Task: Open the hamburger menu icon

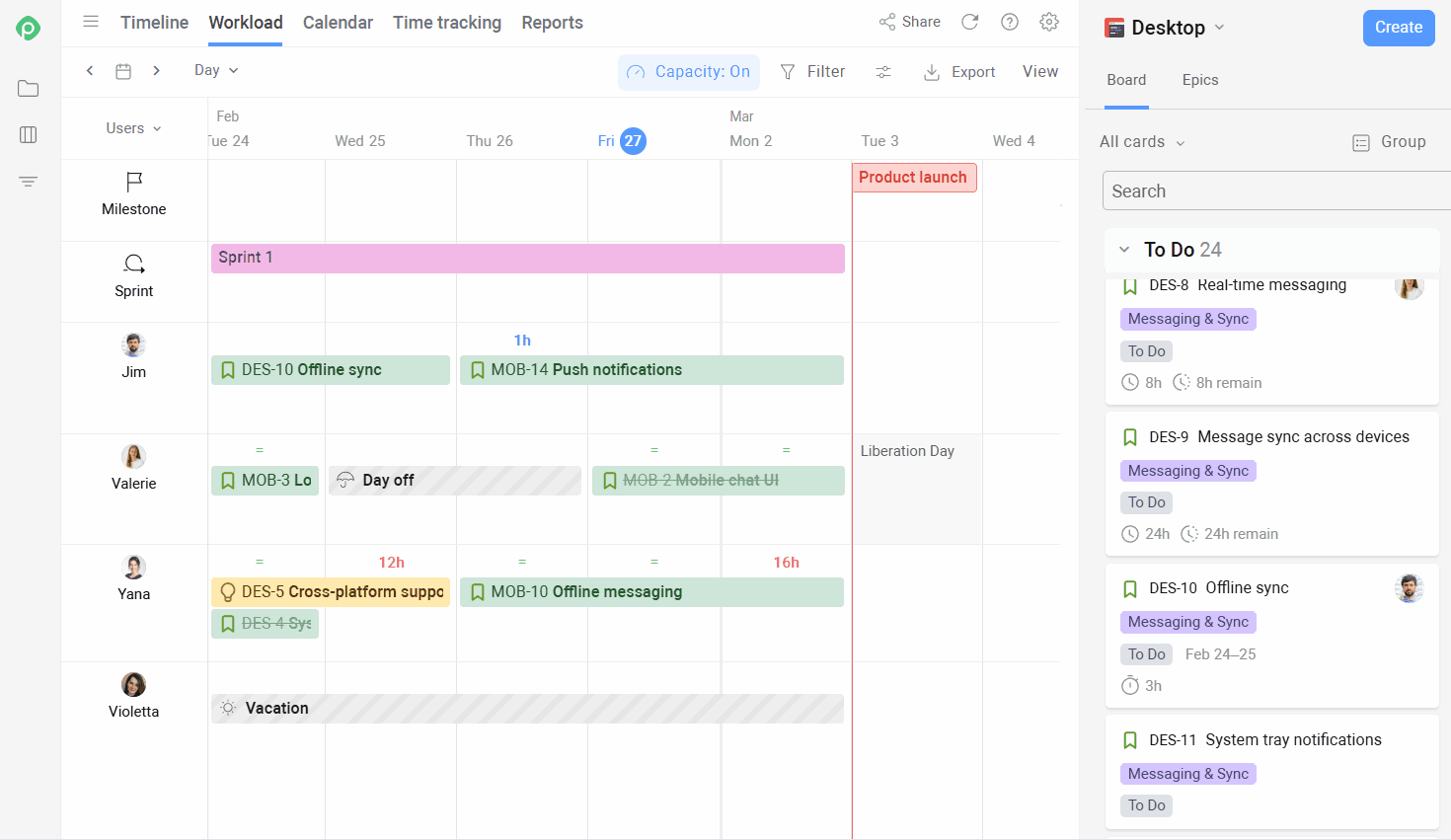Action: point(91,22)
